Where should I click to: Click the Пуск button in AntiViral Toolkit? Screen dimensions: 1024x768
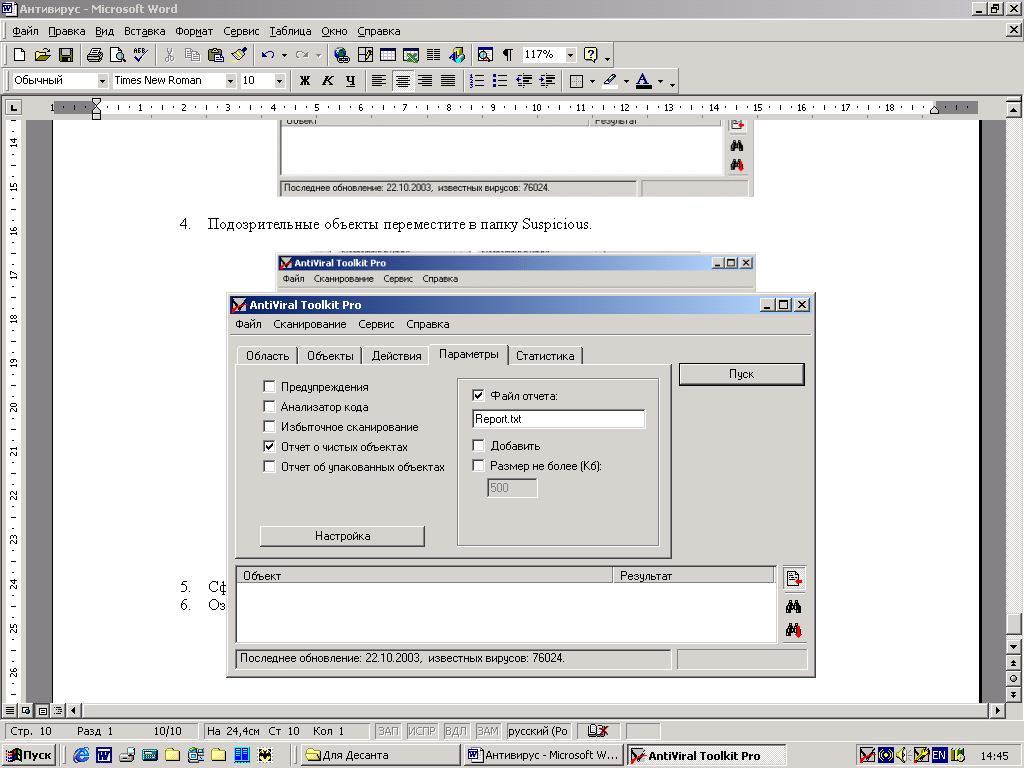point(741,374)
